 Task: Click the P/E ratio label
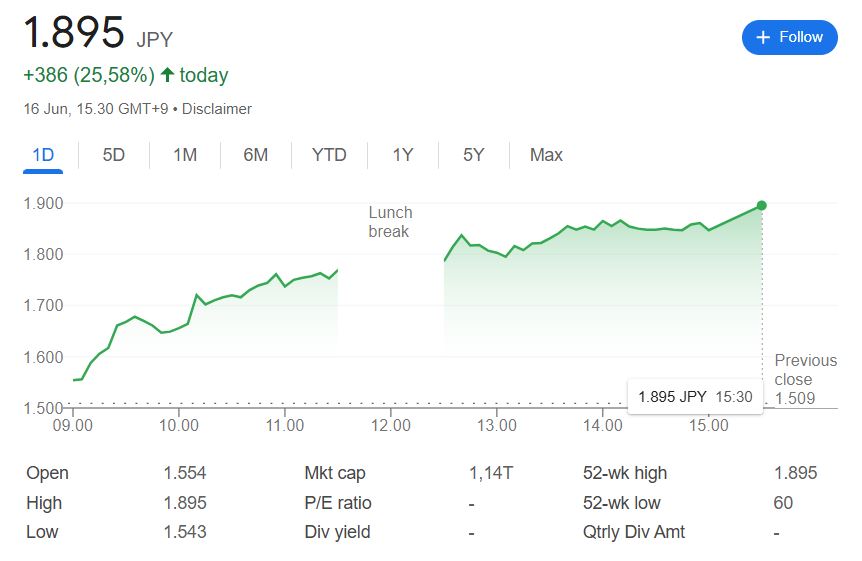click(337, 503)
